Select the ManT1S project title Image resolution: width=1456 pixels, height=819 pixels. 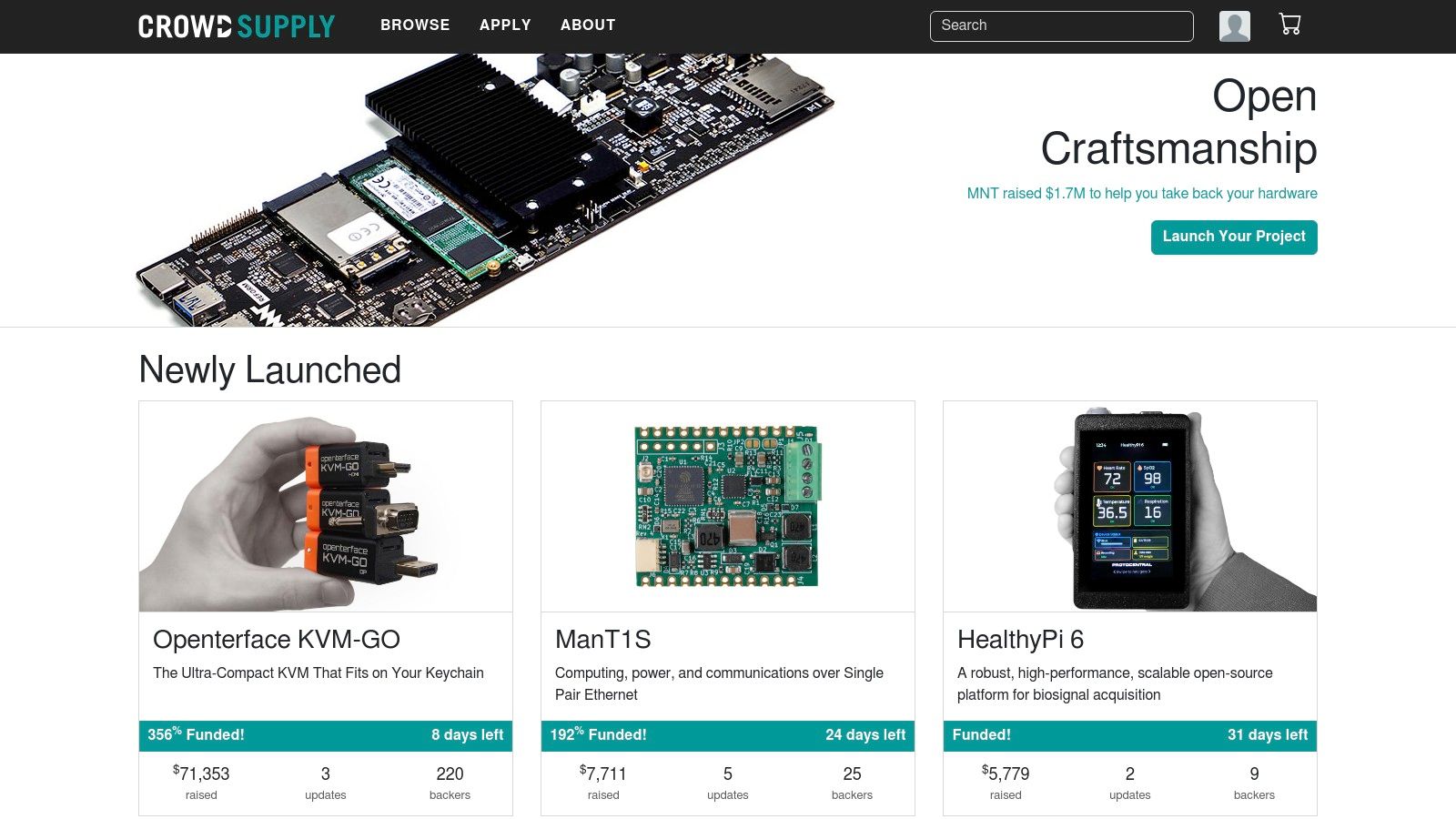[x=603, y=640]
